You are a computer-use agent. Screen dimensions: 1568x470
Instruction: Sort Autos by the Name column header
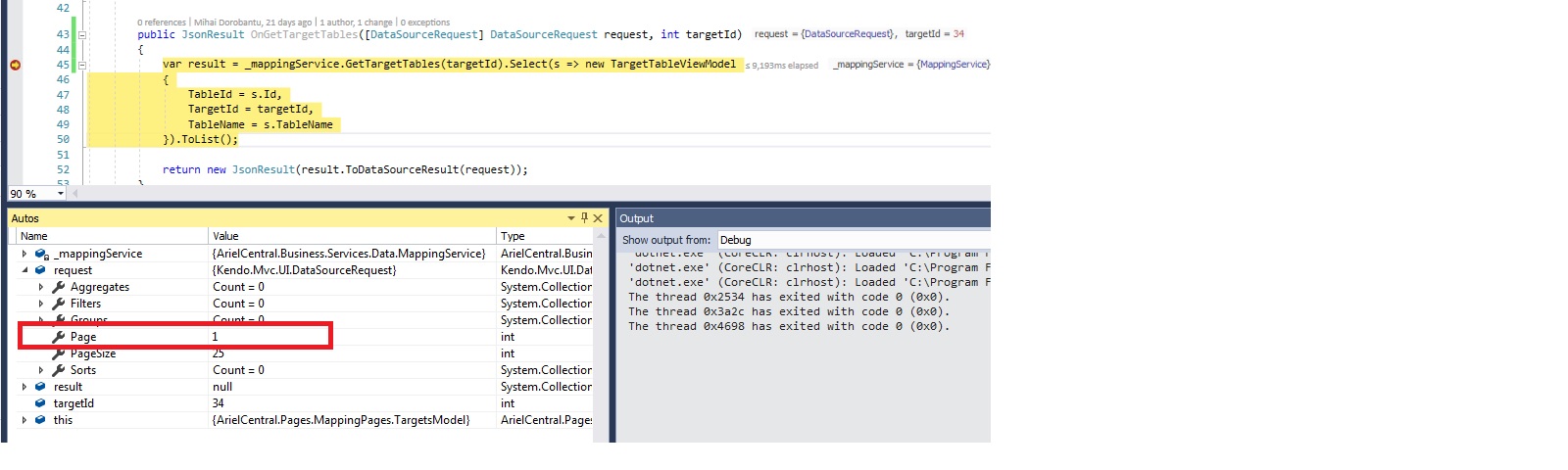pos(111,236)
